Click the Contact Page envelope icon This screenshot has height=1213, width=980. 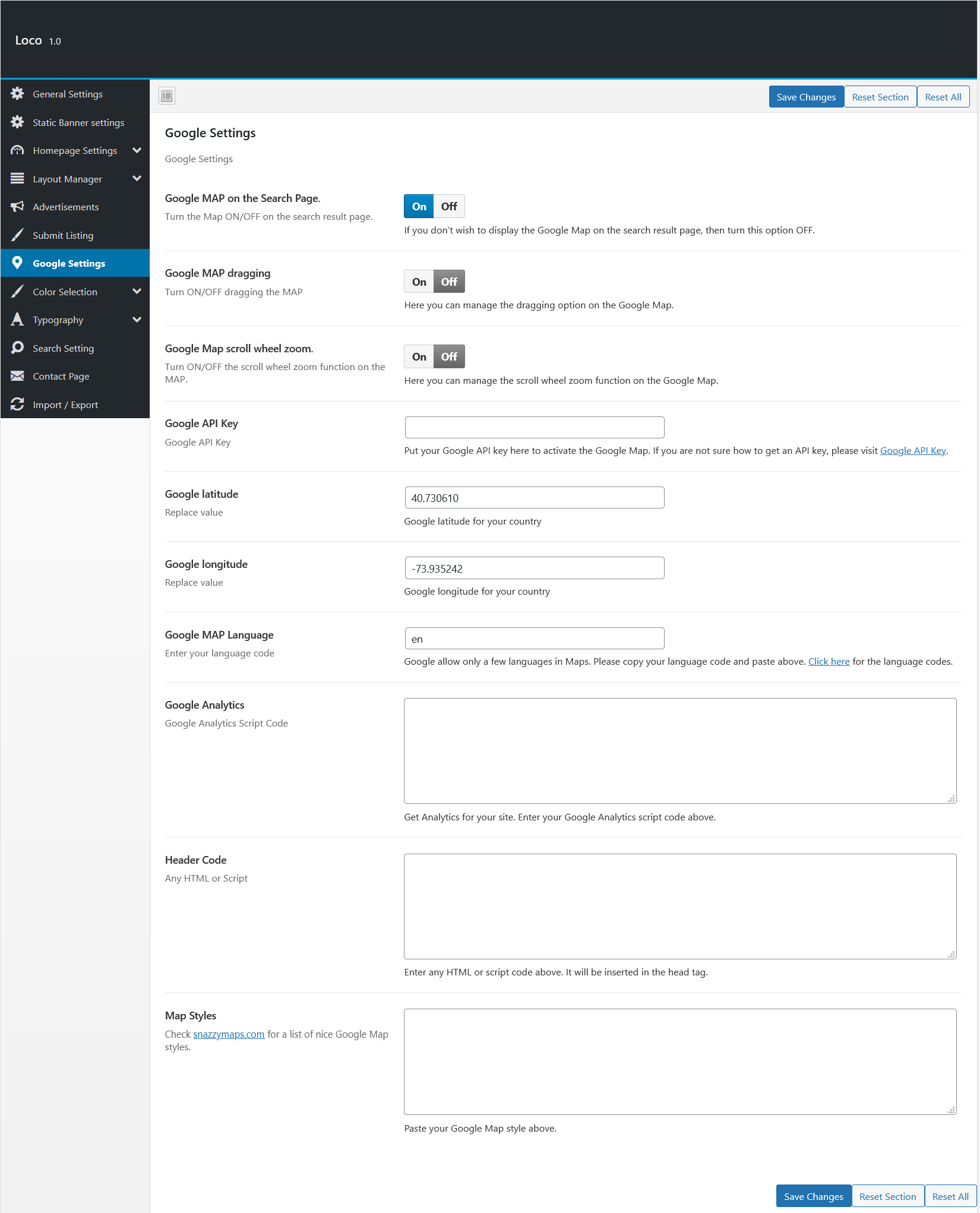coord(17,376)
